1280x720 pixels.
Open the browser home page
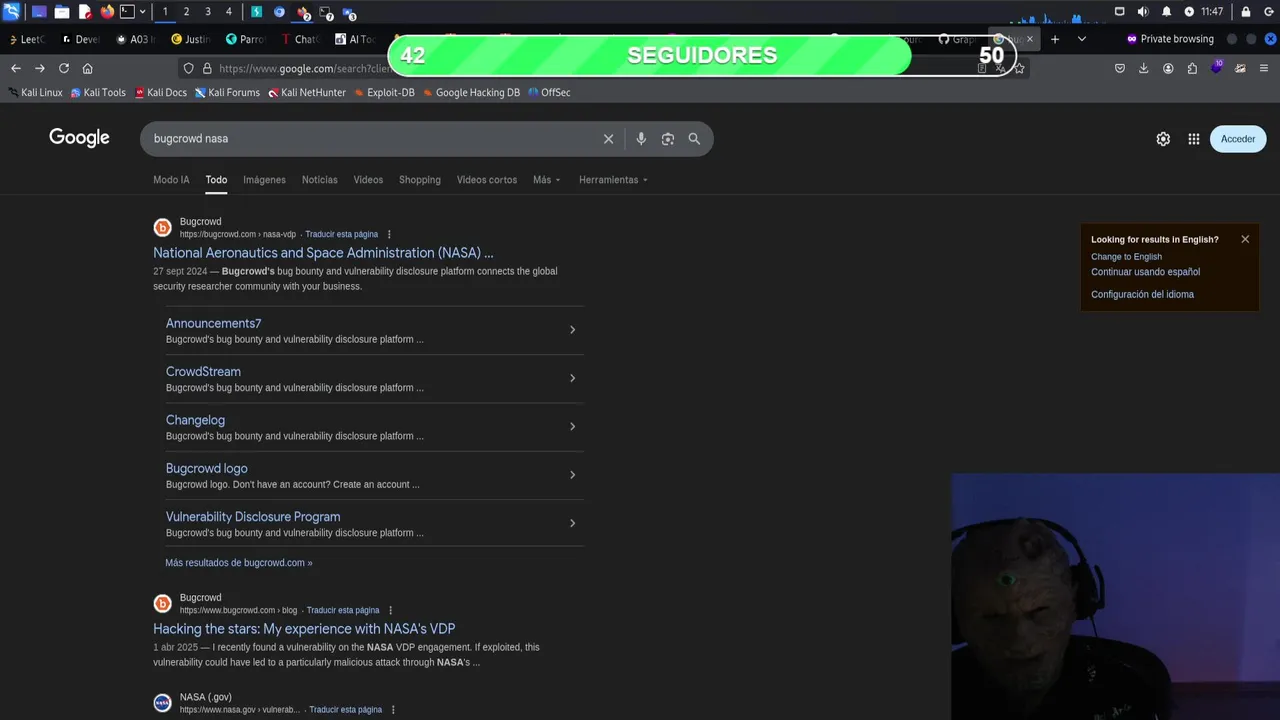coord(88,68)
